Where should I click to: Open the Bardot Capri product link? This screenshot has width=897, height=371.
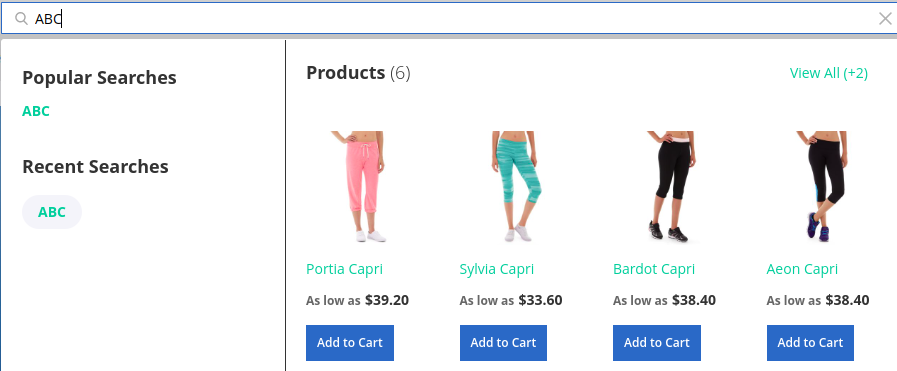click(x=654, y=269)
